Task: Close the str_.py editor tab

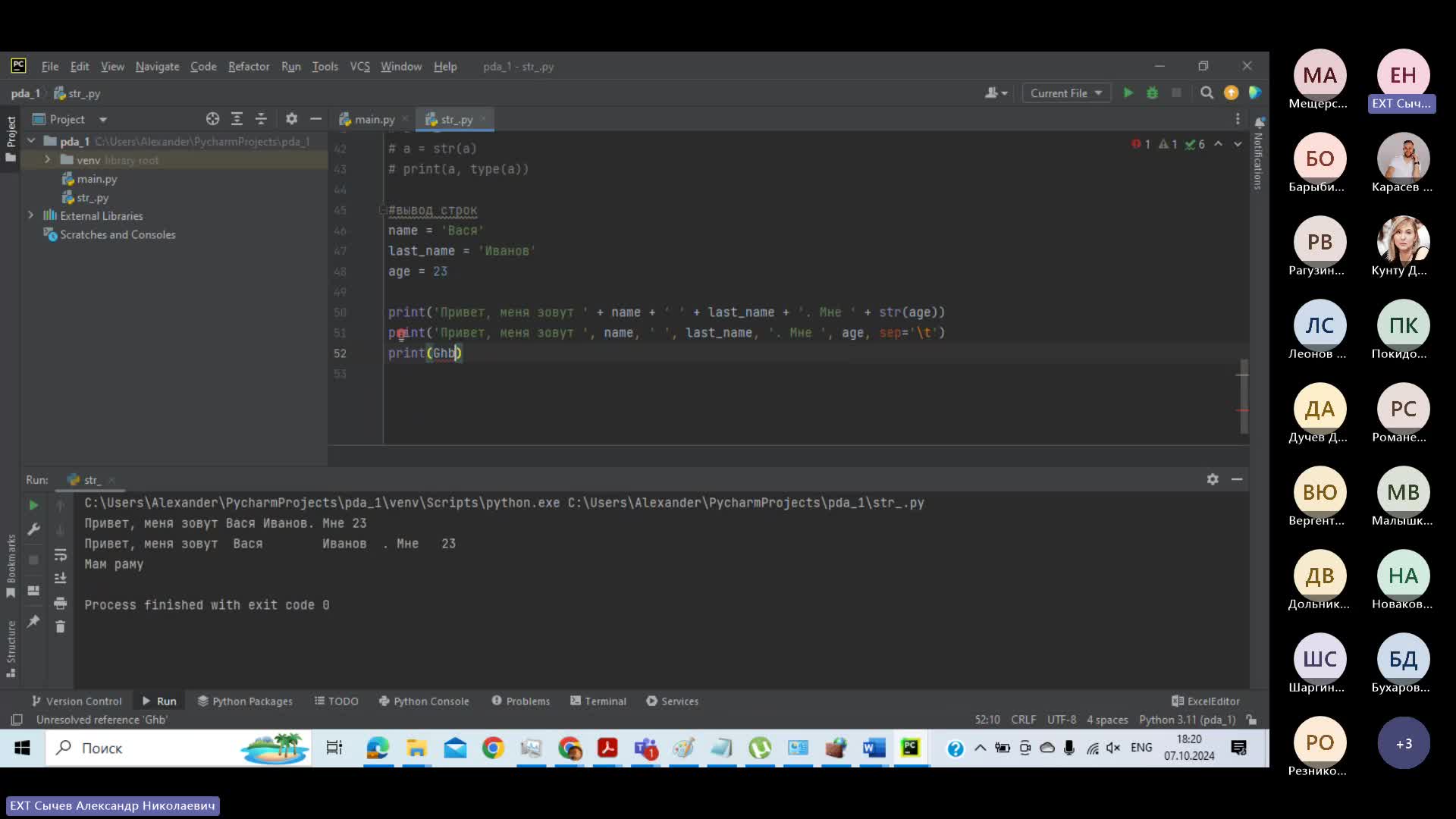Action: (483, 119)
